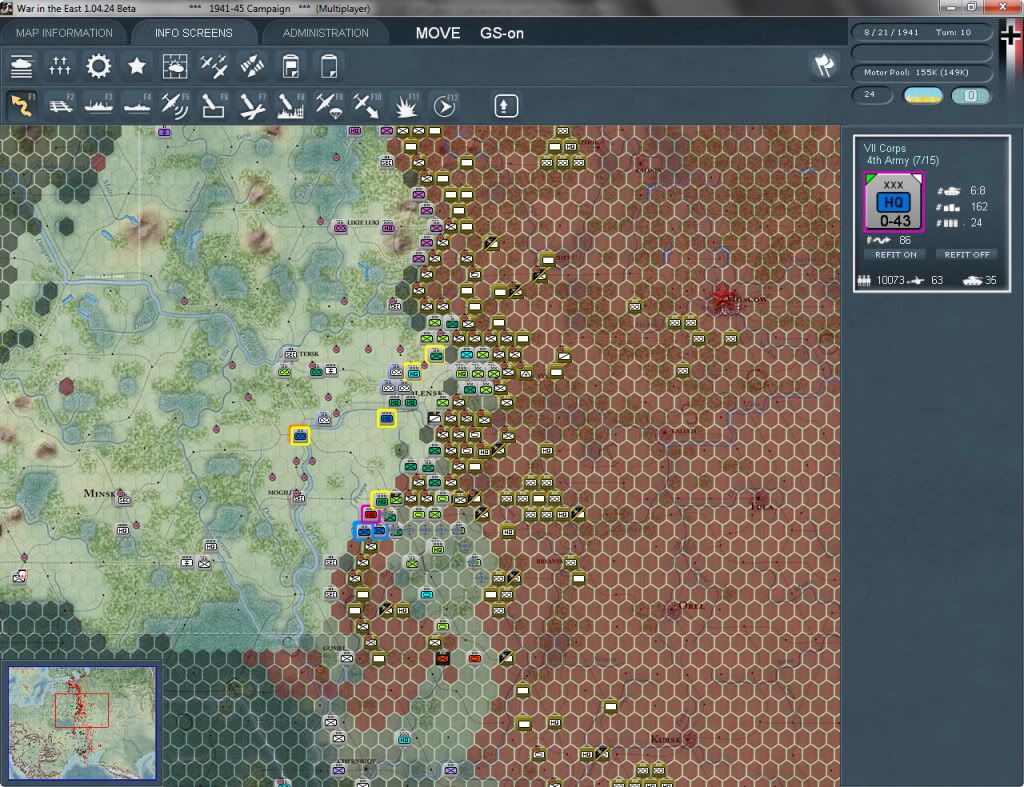
Task: Select the F7 bomb airfield mode
Action: tap(252, 105)
